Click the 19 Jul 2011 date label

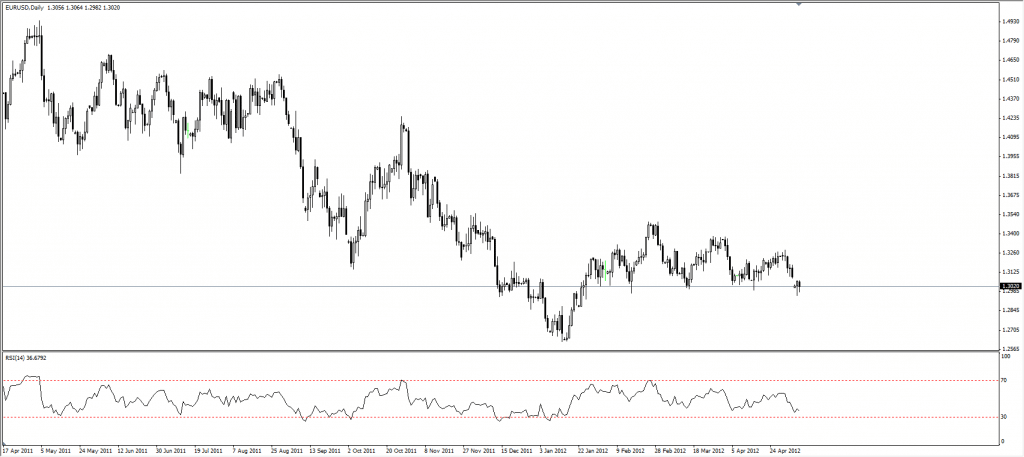click(x=210, y=450)
